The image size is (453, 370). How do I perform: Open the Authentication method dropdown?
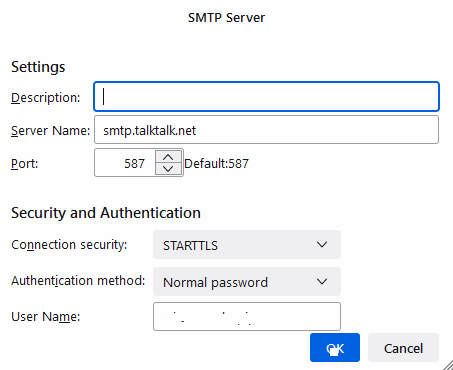pyautogui.click(x=247, y=282)
